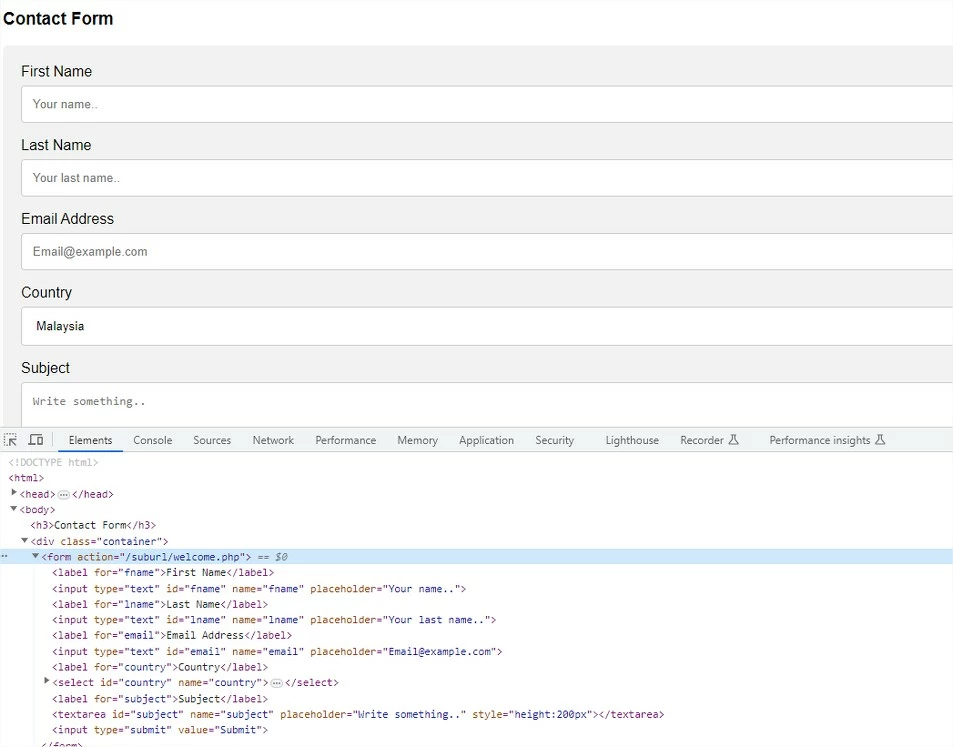
Task: Focus the Subject textarea
Action: [x=487, y=404]
